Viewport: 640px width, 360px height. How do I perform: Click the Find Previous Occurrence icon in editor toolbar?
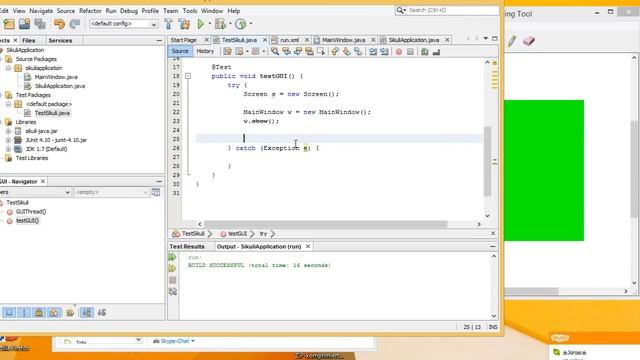coord(287,51)
